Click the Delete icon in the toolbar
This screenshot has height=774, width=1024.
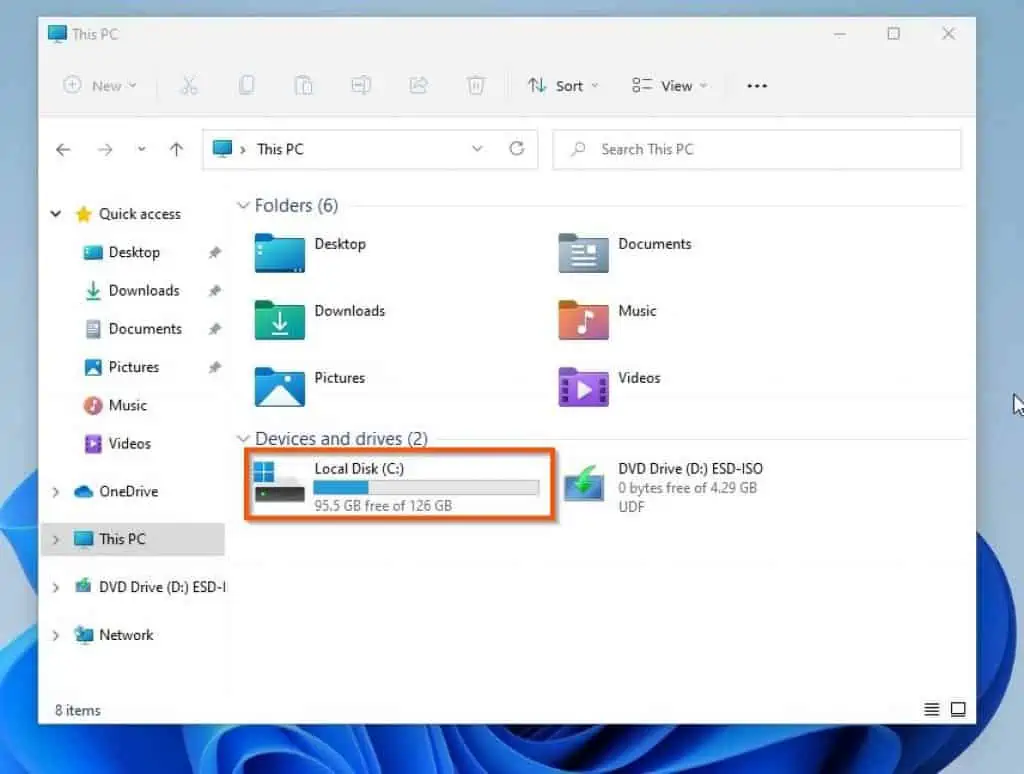(476, 85)
